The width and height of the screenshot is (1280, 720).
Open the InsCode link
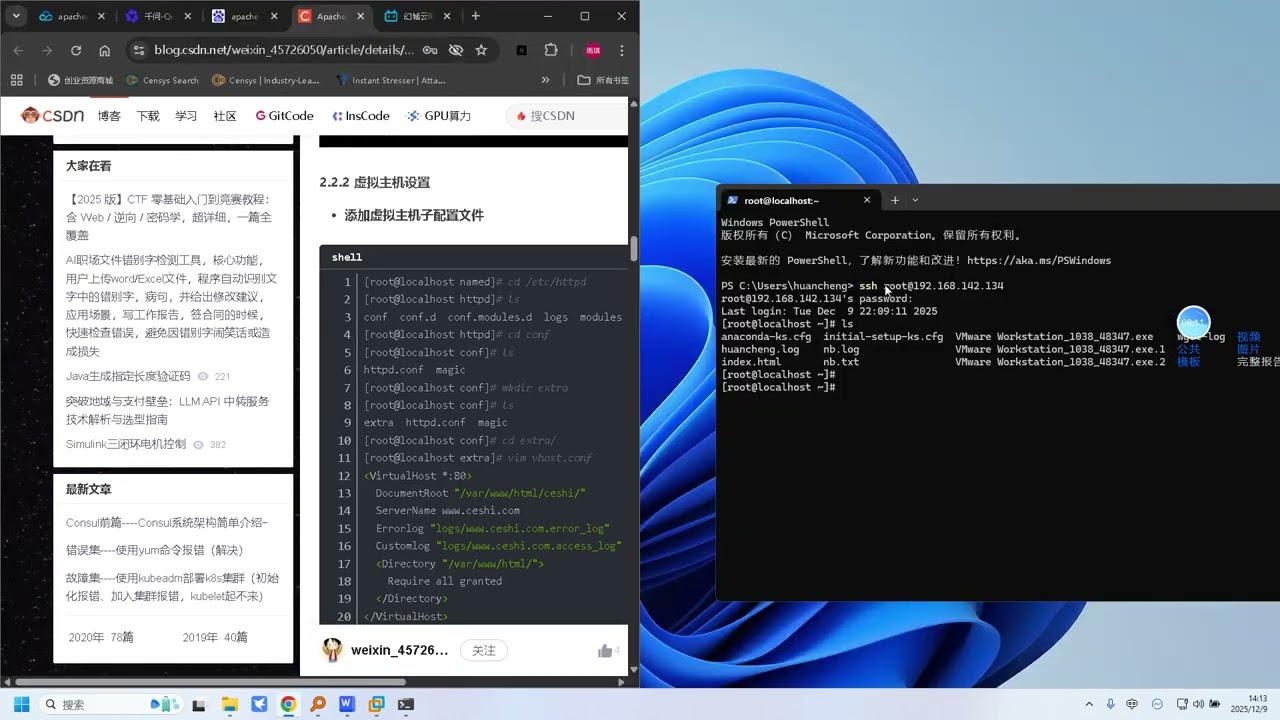pos(361,116)
